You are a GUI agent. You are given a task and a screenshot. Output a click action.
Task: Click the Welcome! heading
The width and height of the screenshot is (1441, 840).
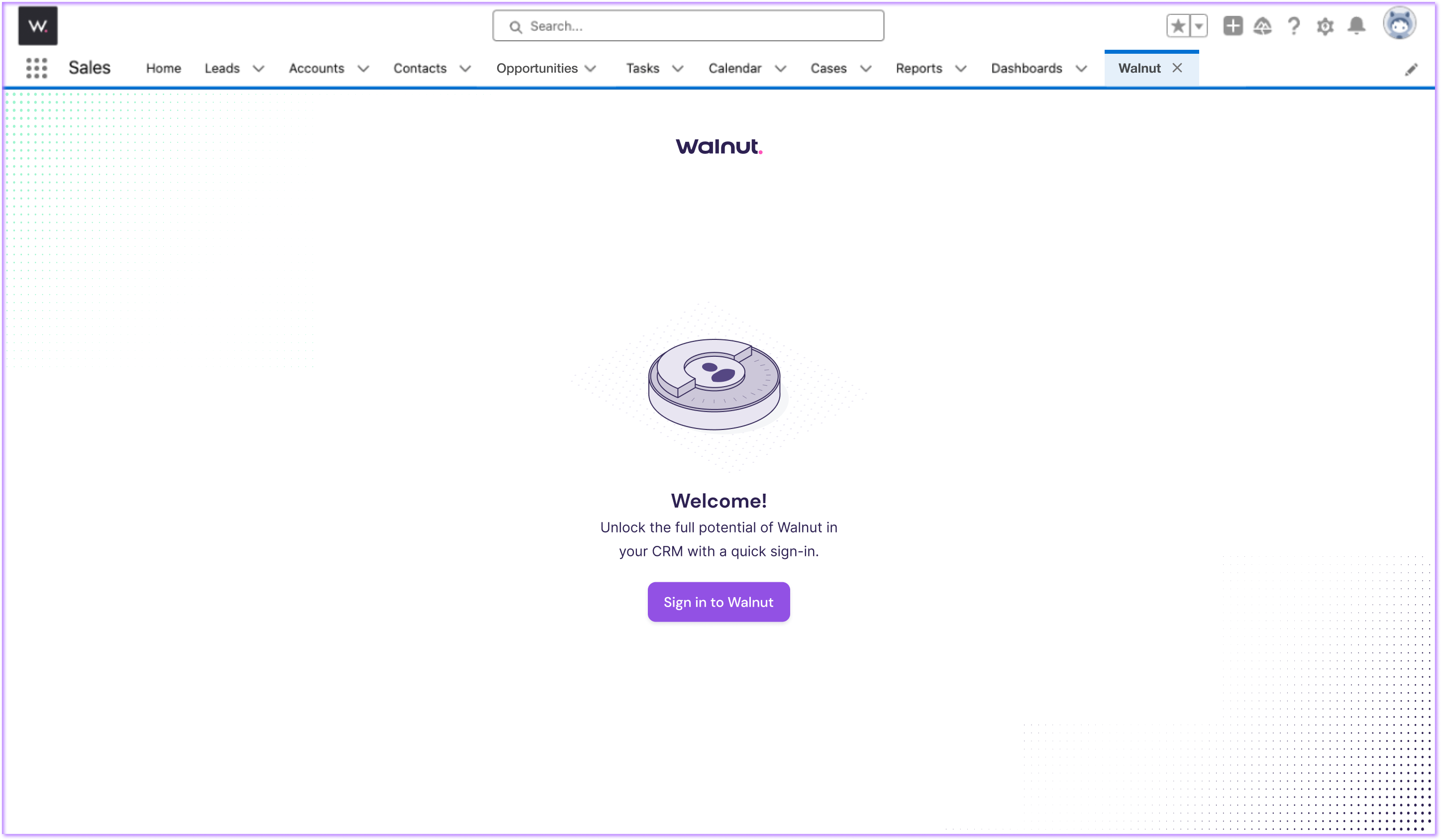click(718, 500)
